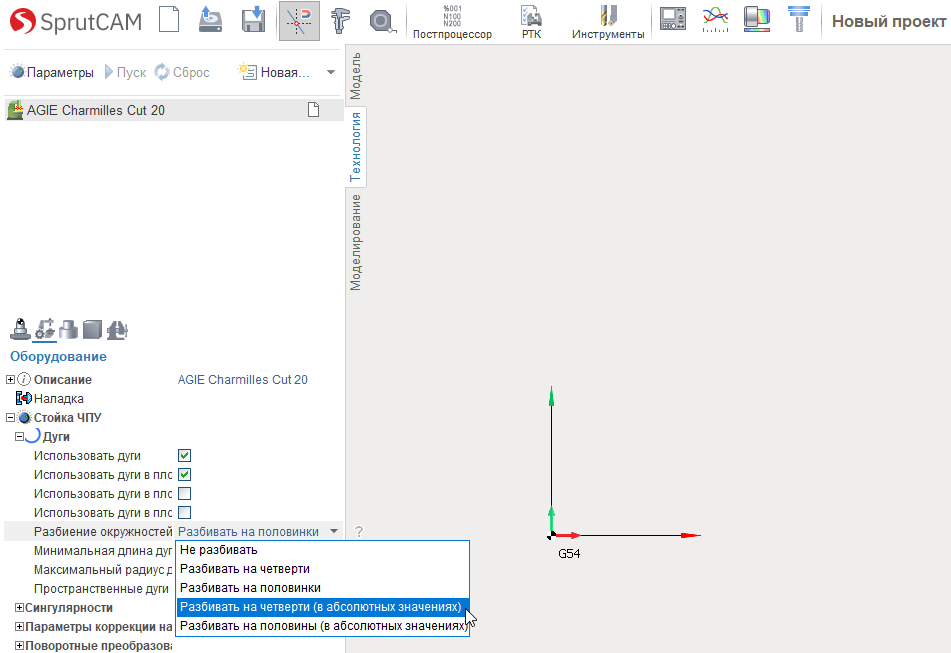Click the Новая... operation button
This screenshot has height=653, width=951.
tap(274, 72)
